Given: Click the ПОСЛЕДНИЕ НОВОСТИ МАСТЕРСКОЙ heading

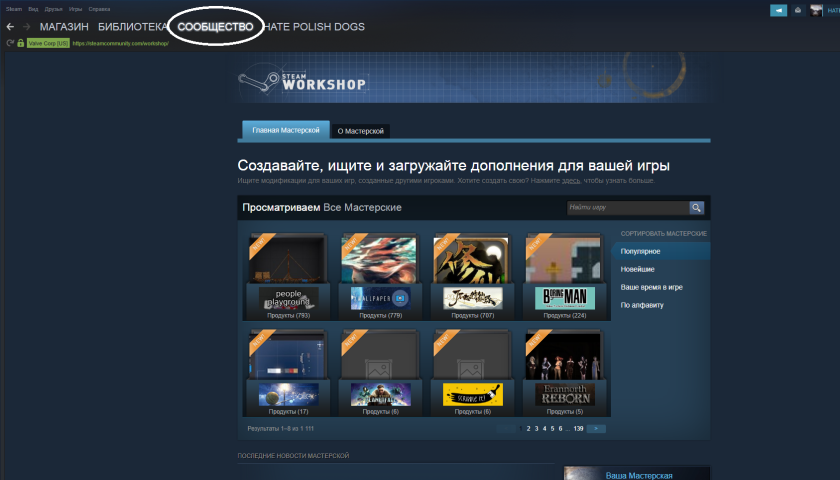Looking at the screenshot, I should point(293,456).
